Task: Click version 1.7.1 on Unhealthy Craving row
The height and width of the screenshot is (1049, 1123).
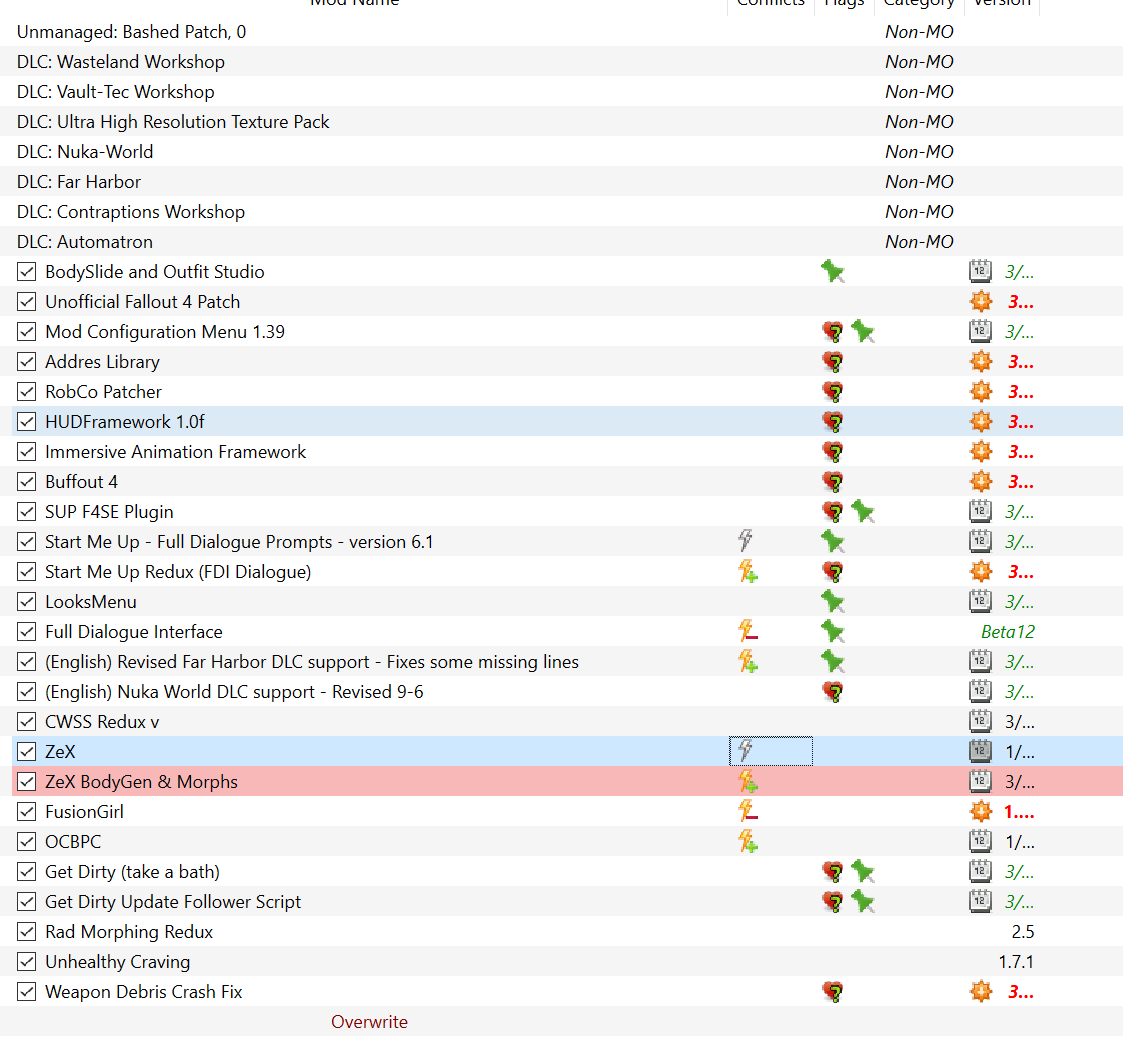Action: tap(1016, 962)
